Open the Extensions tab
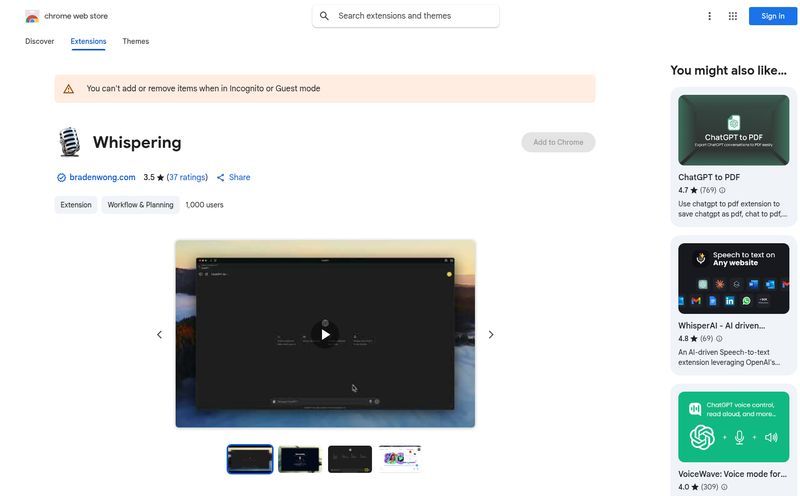The image size is (800, 496). point(88,41)
